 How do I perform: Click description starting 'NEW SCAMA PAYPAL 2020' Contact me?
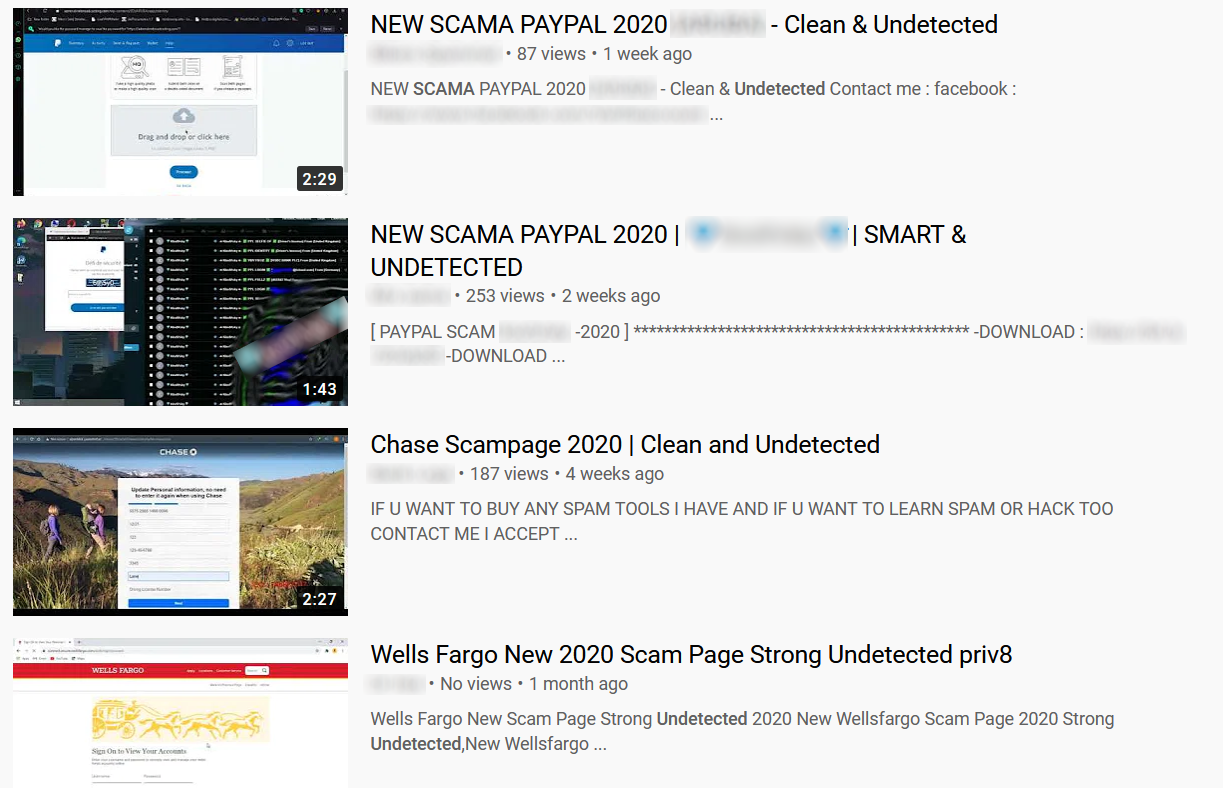coord(693,102)
